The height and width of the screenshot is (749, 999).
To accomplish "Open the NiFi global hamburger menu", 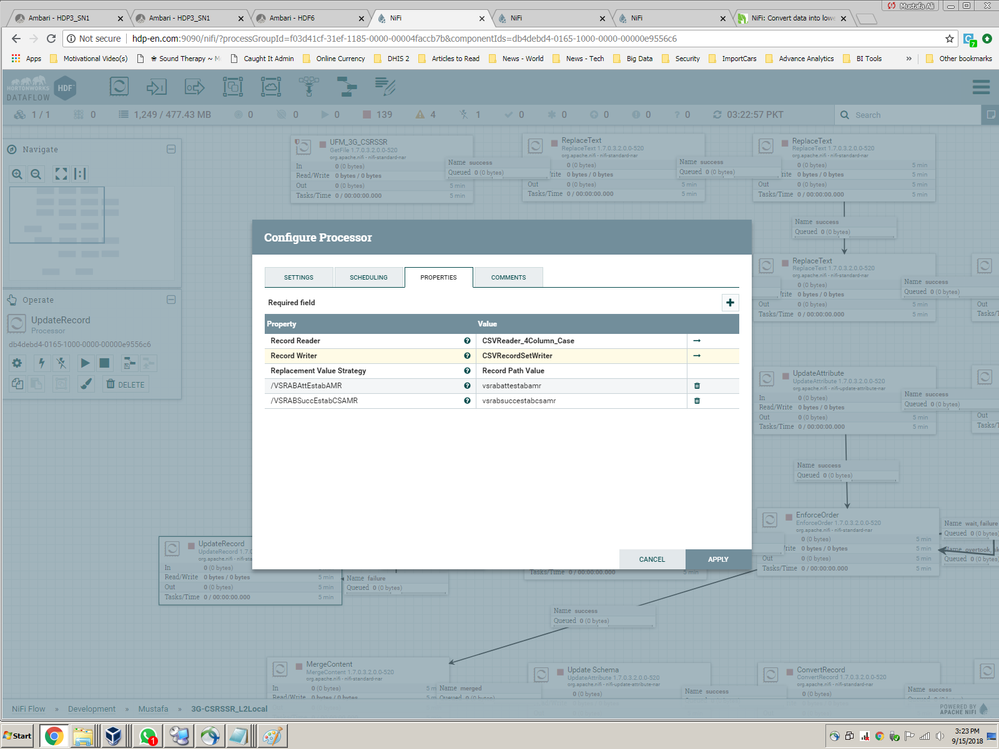I will 981,87.
